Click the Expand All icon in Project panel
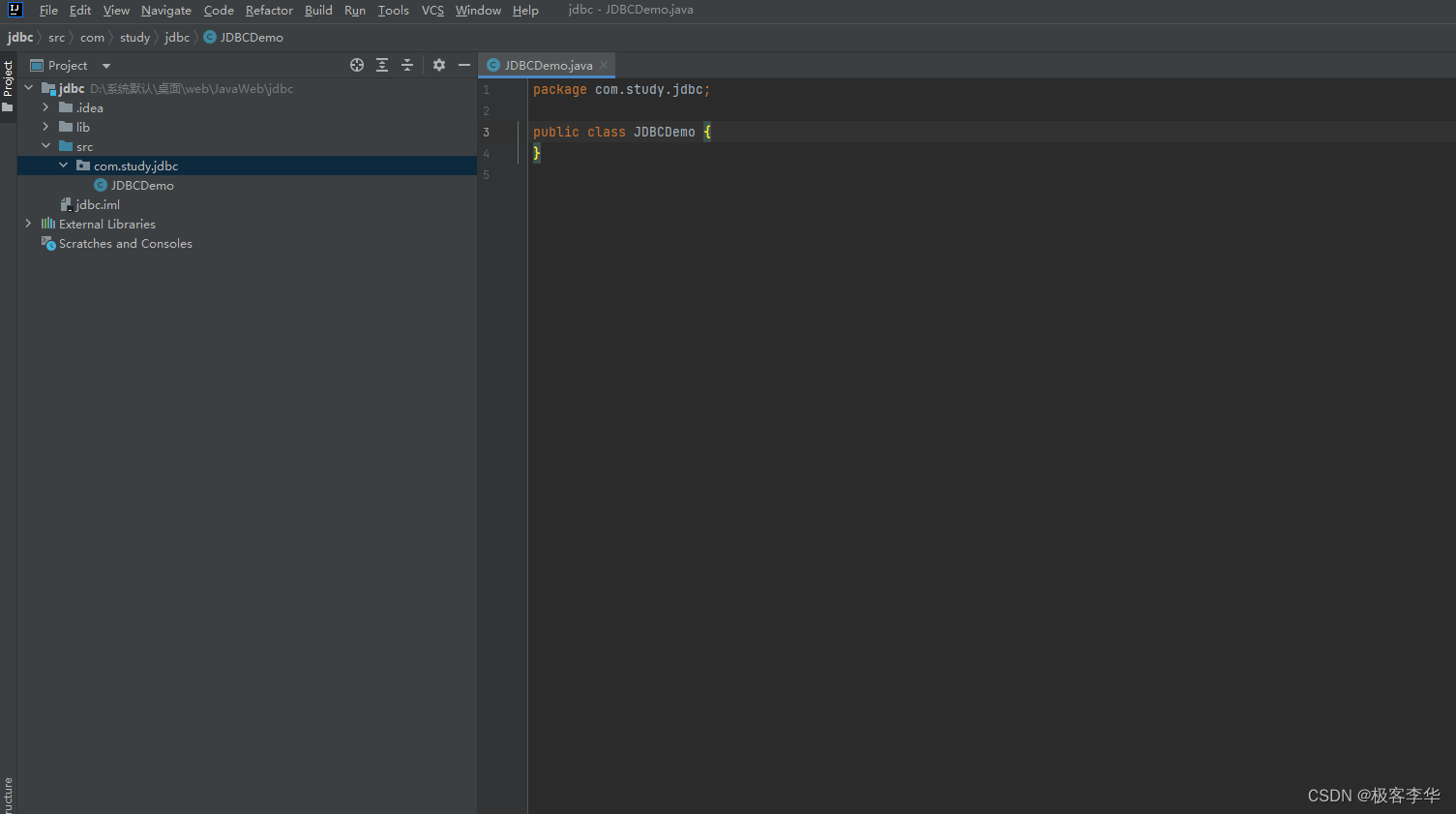Screen dimensions: 1456x814 (382, 65)
